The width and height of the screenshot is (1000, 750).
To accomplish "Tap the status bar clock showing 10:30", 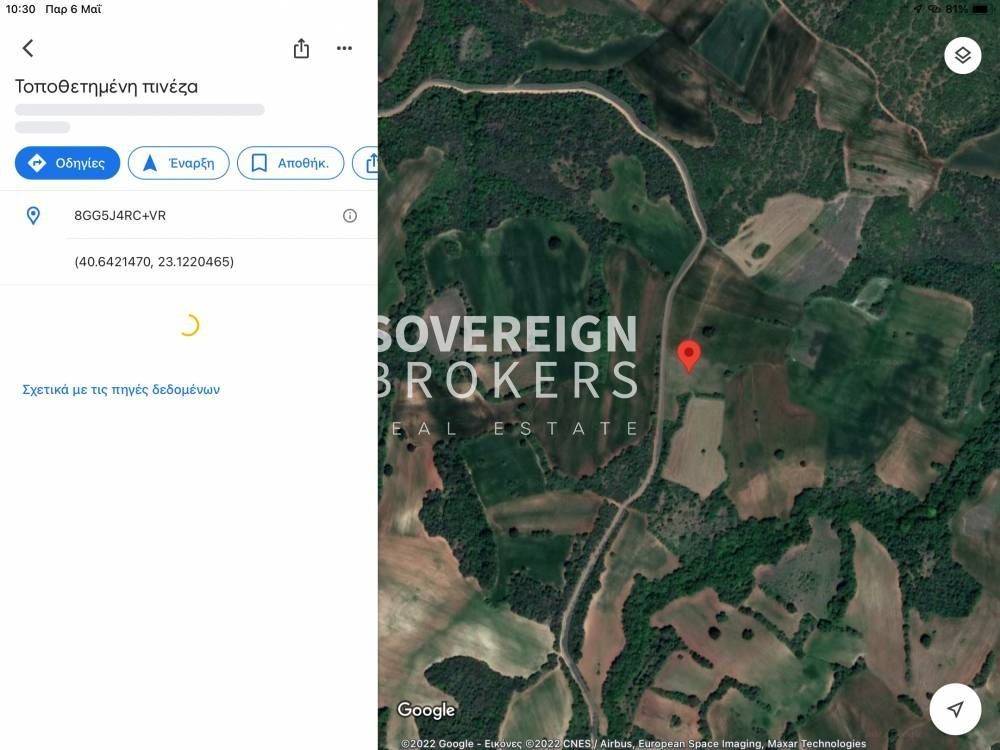I will coord(20,9).
